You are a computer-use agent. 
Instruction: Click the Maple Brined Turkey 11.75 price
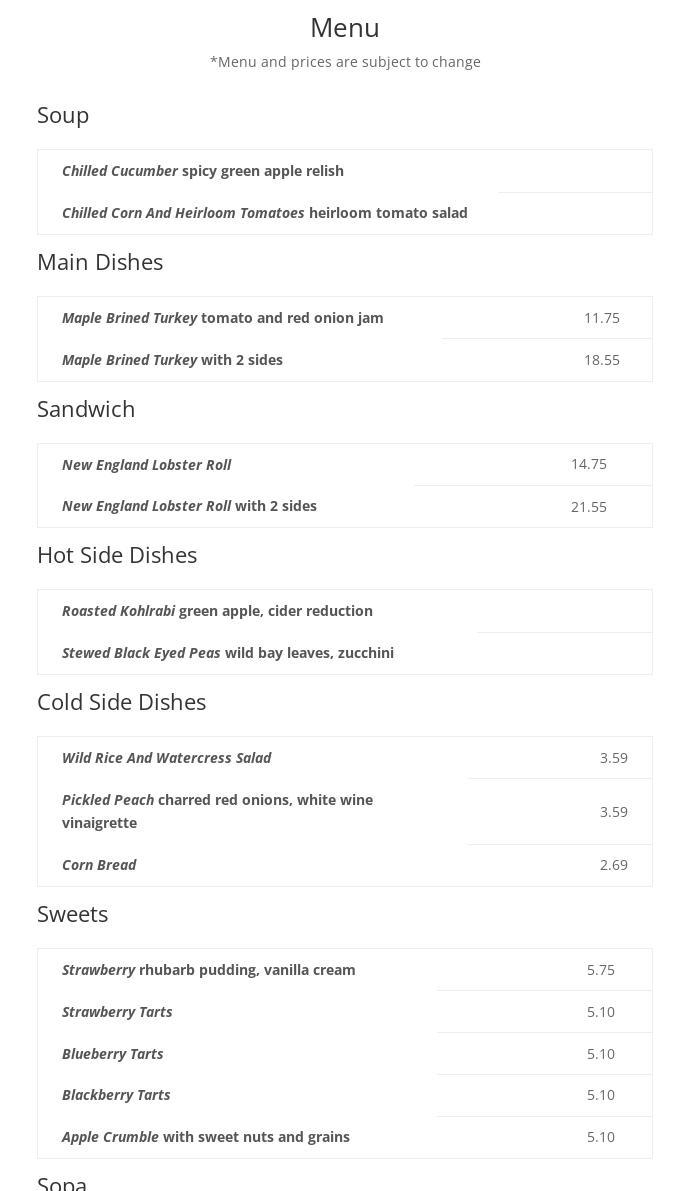click(601, 318)
